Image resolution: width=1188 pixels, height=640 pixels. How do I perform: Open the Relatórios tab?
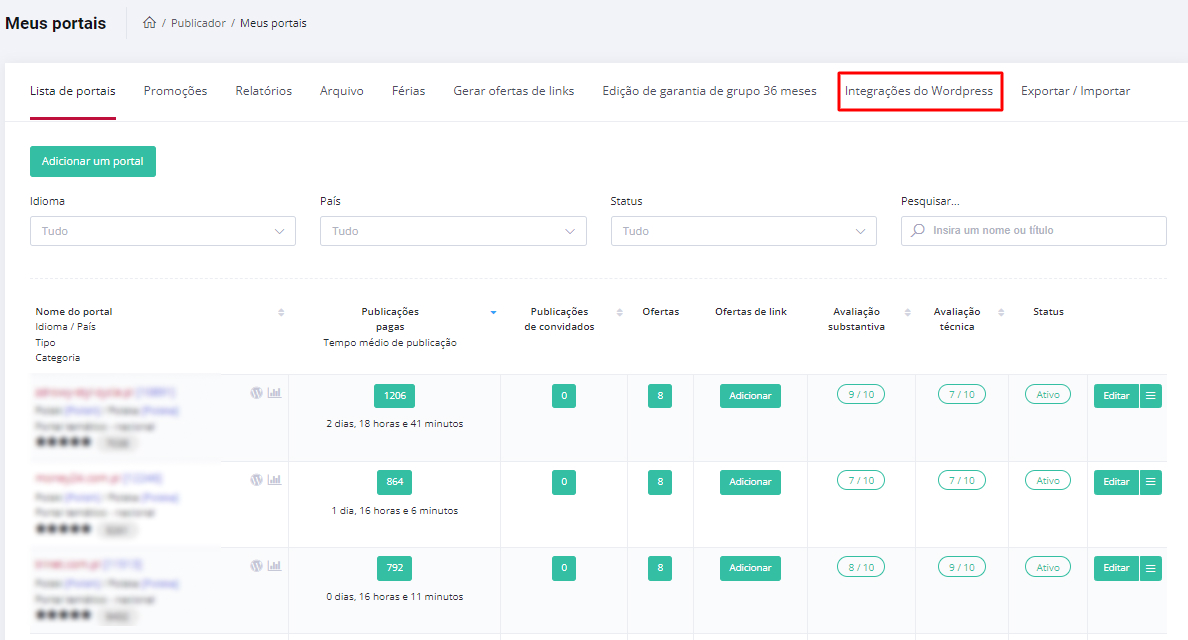[x=264, y=91]
